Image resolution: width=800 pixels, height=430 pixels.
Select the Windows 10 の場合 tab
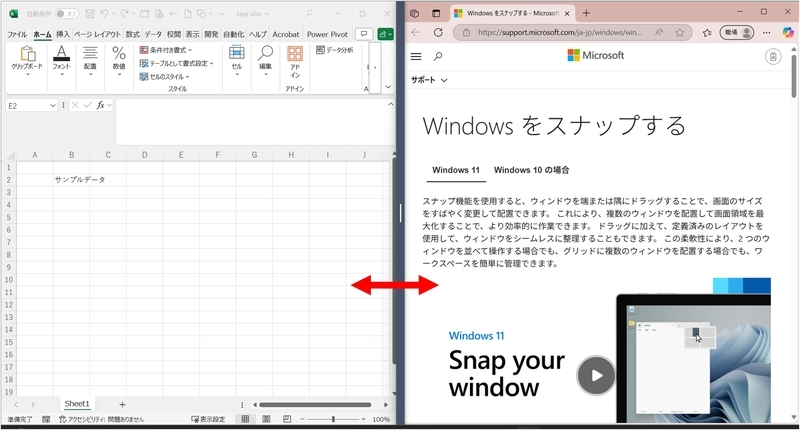click(x=531, y=170)
